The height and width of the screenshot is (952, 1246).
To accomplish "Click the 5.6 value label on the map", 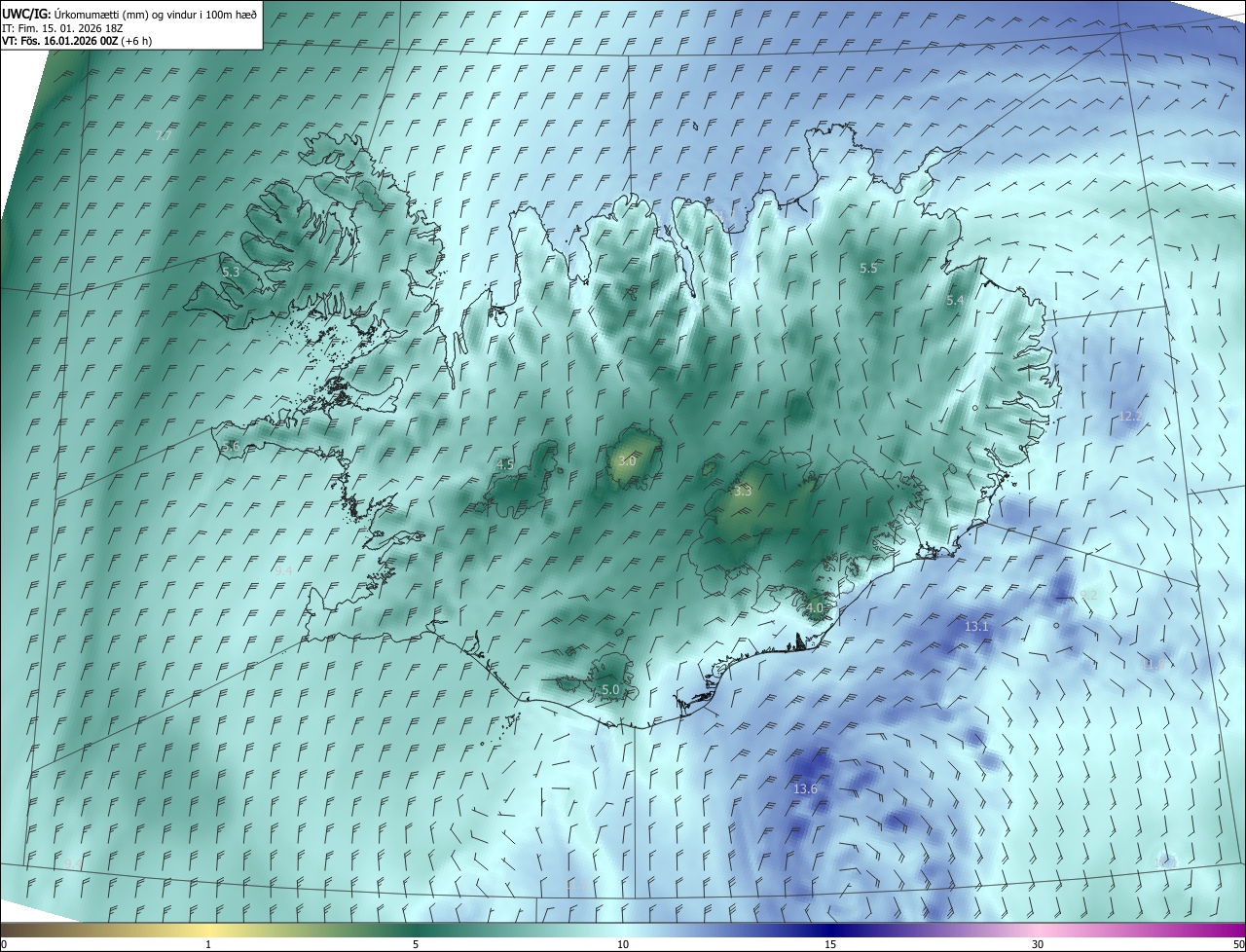I will click(x=231, y=447).
